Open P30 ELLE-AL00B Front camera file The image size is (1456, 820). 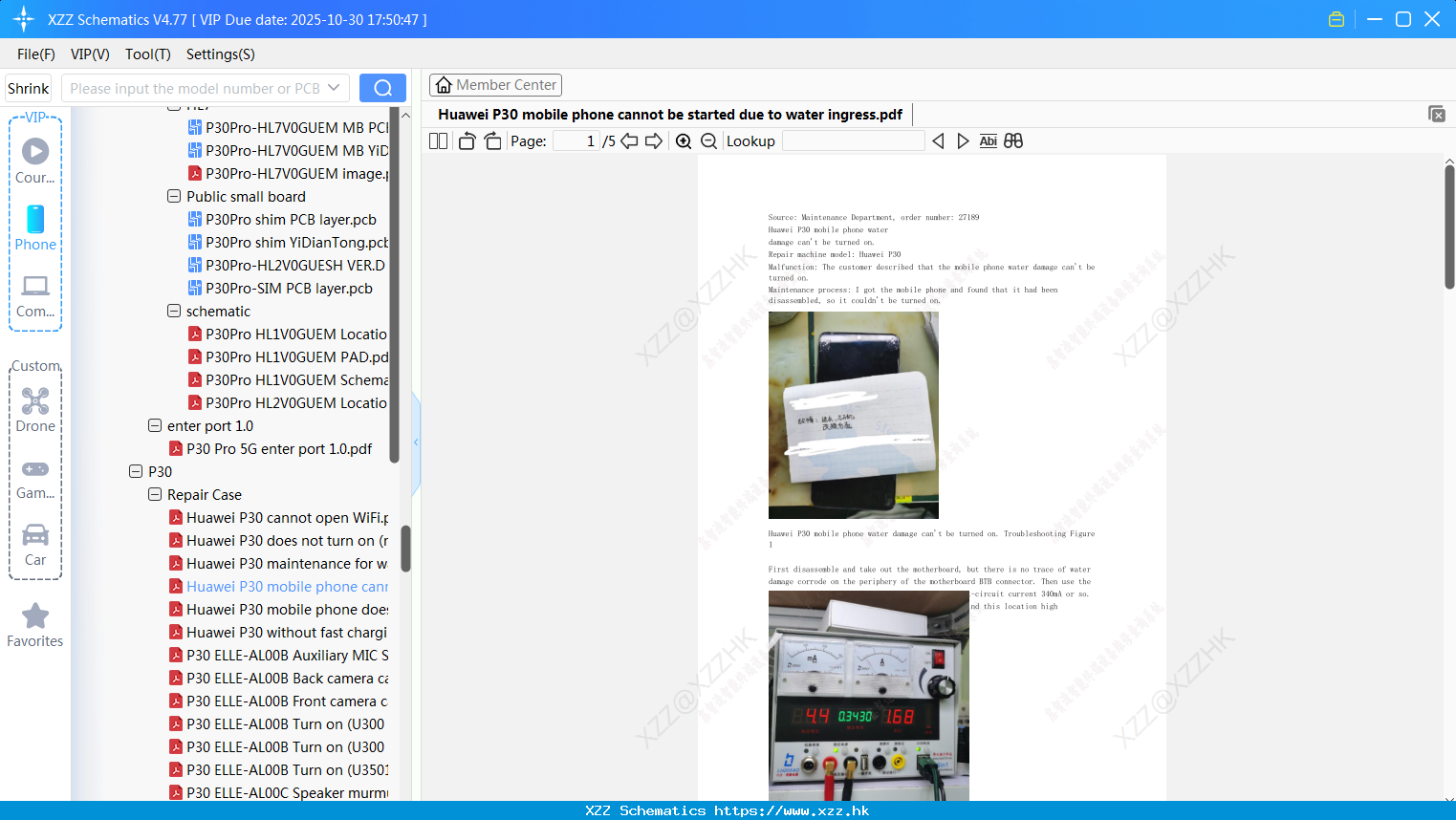[x=278, y=701]
